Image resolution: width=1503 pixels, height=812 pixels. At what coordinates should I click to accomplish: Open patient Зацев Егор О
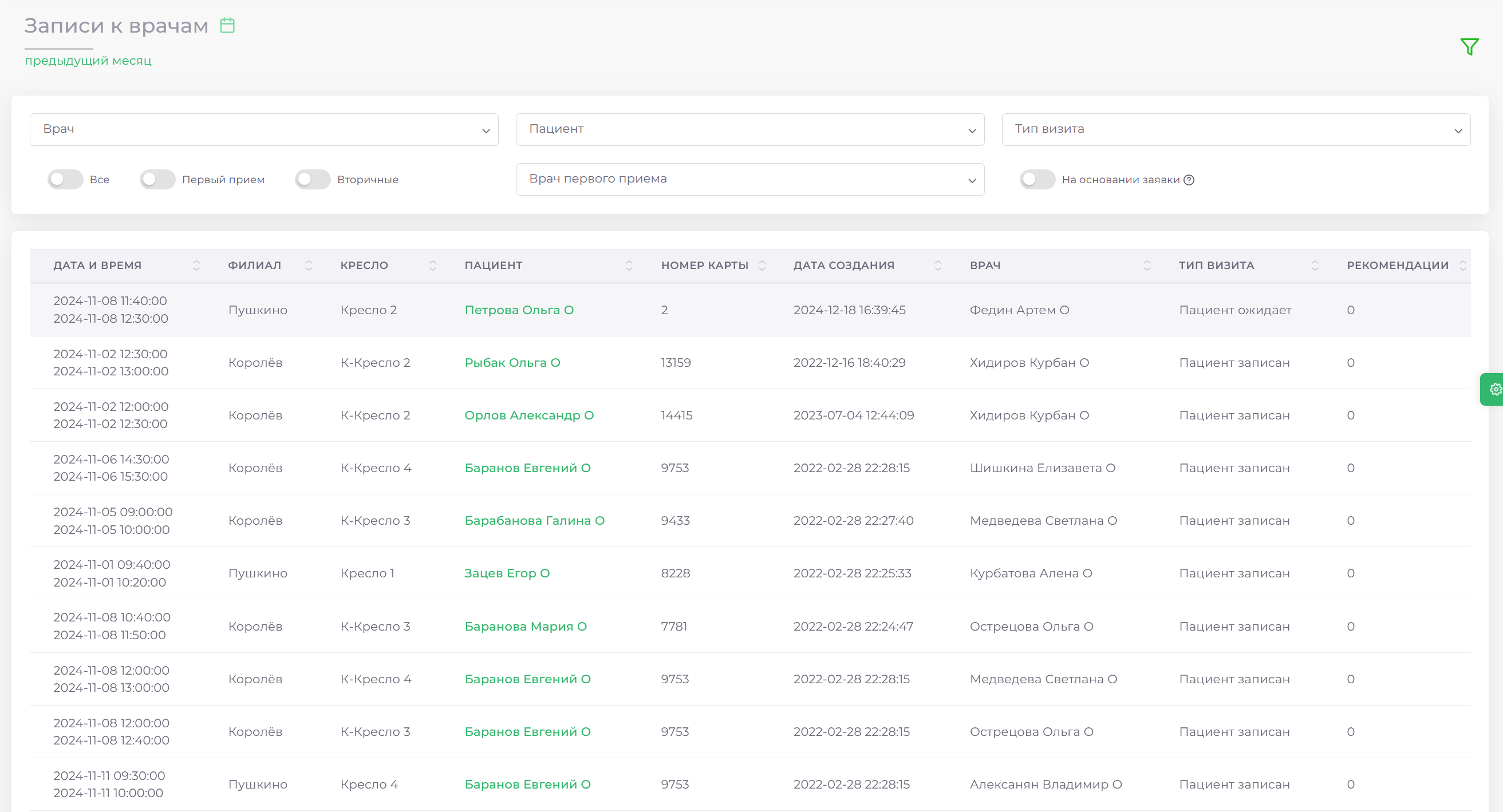507,573
